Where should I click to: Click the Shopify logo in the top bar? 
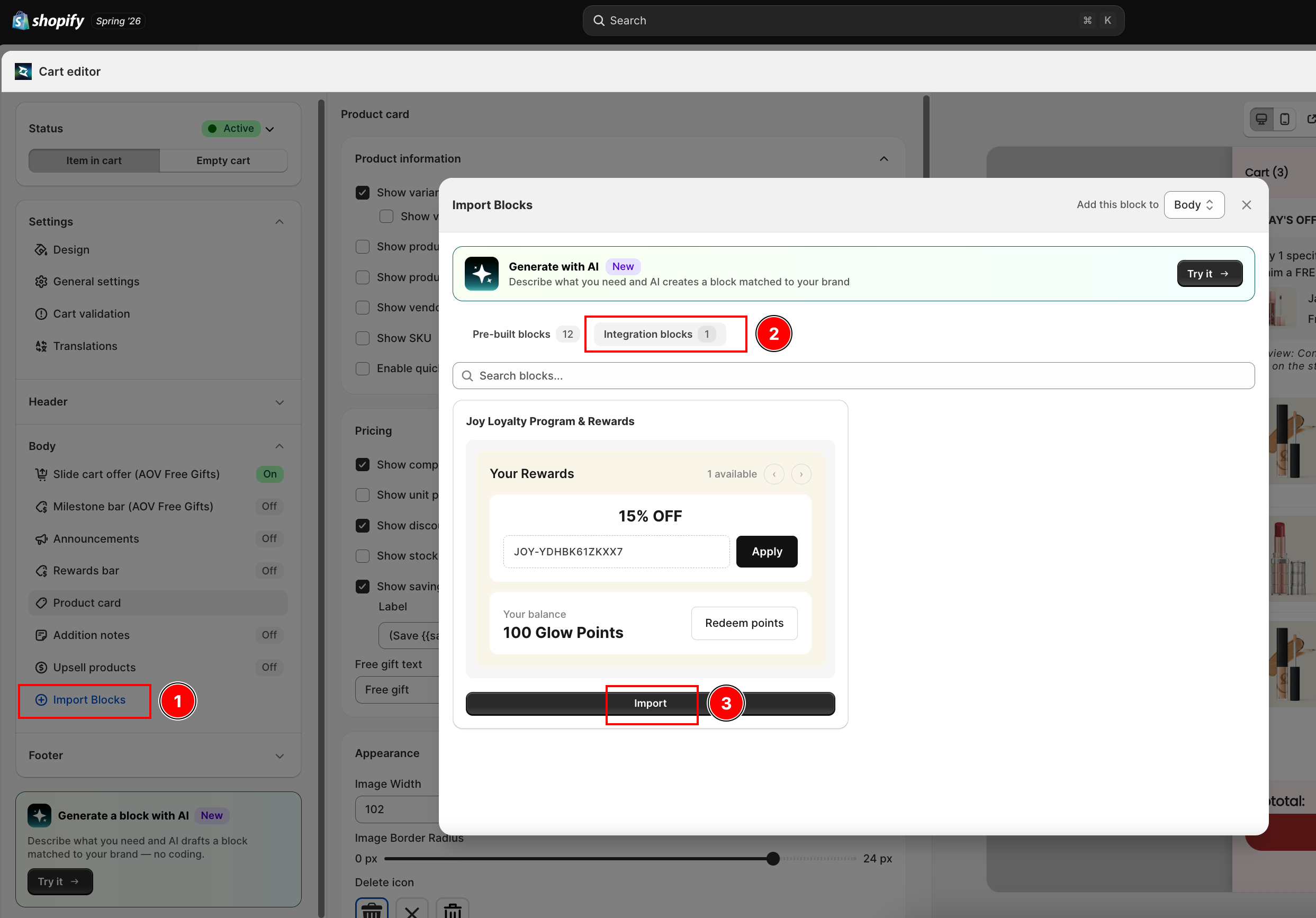pyautogui.click(x=48, y=21)
